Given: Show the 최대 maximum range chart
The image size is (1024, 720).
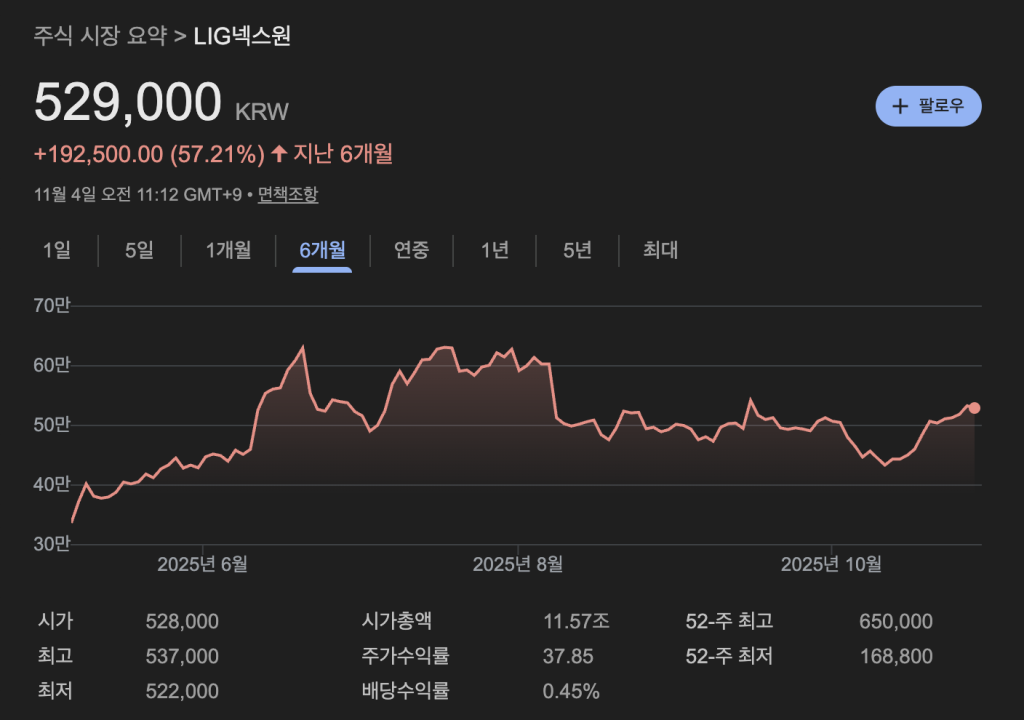Looking at the screenshot, I should point(660,250).
